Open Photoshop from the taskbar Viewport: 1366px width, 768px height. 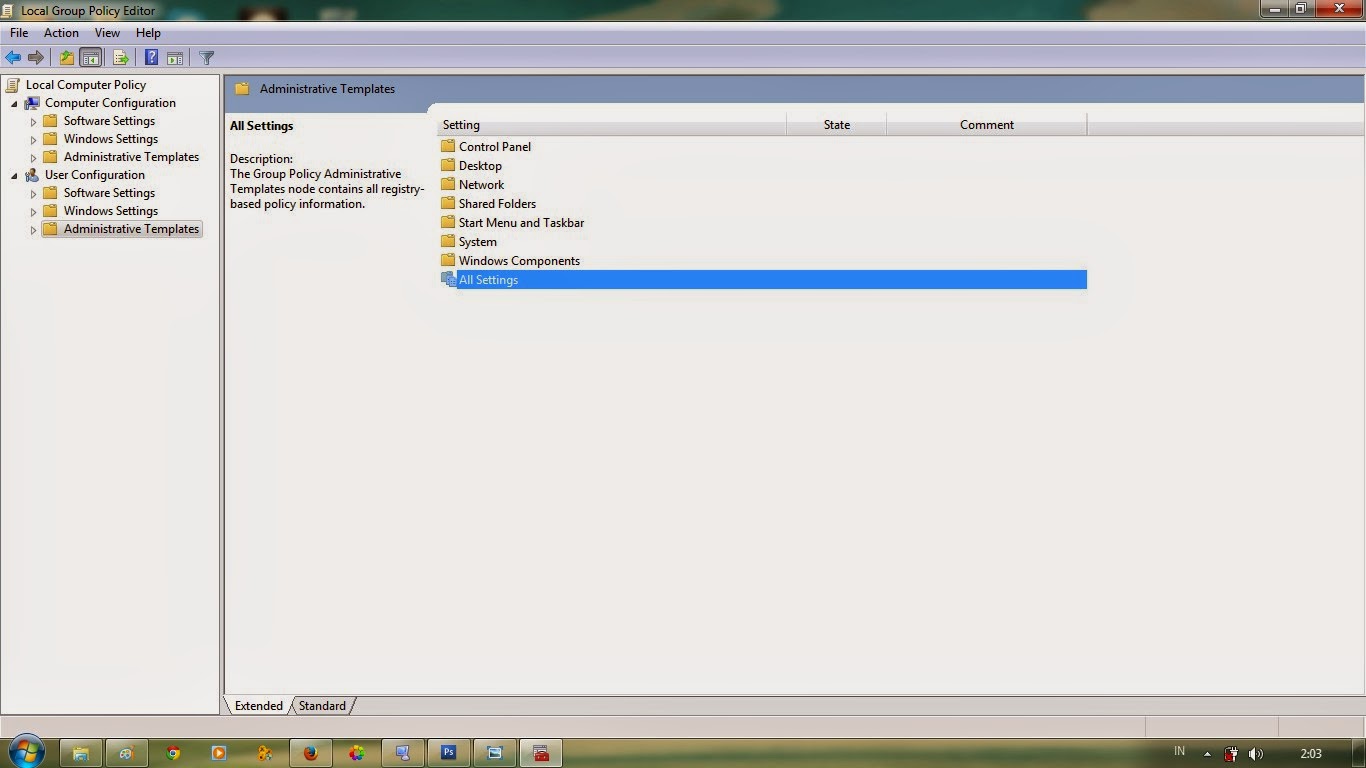click(449, 753)
